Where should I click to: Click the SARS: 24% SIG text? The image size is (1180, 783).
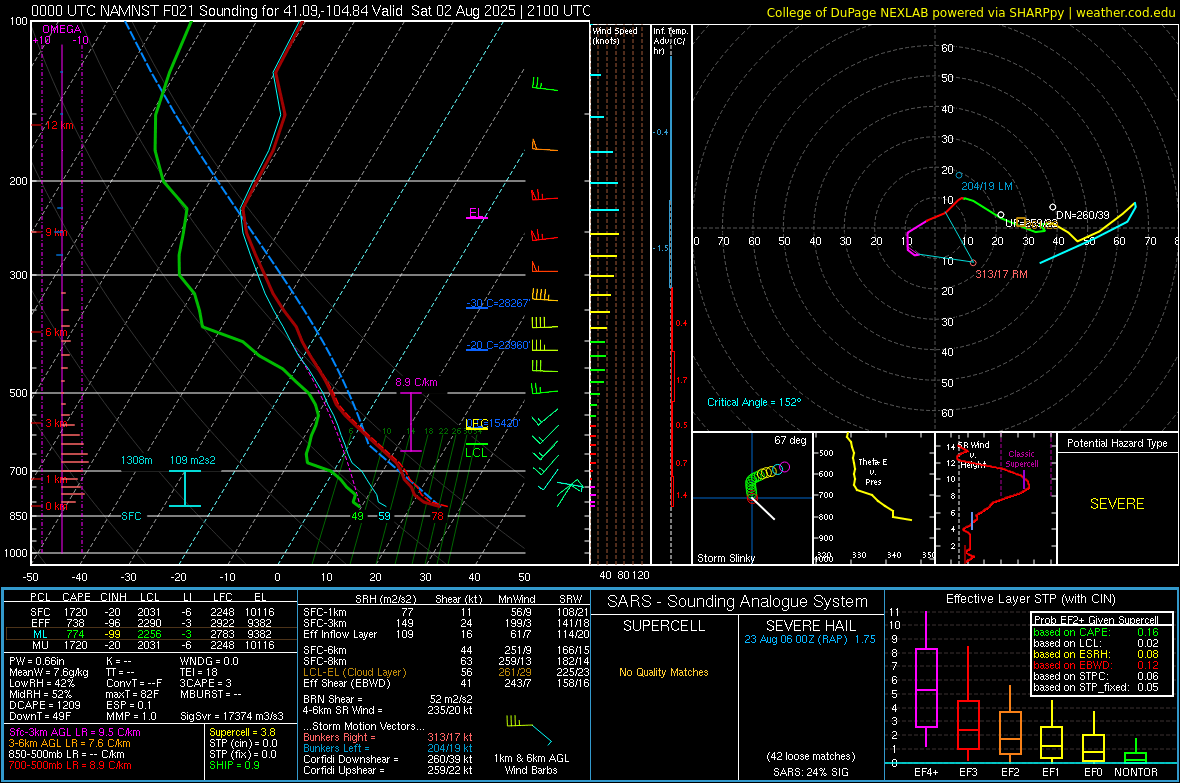(x=810, y=772)
